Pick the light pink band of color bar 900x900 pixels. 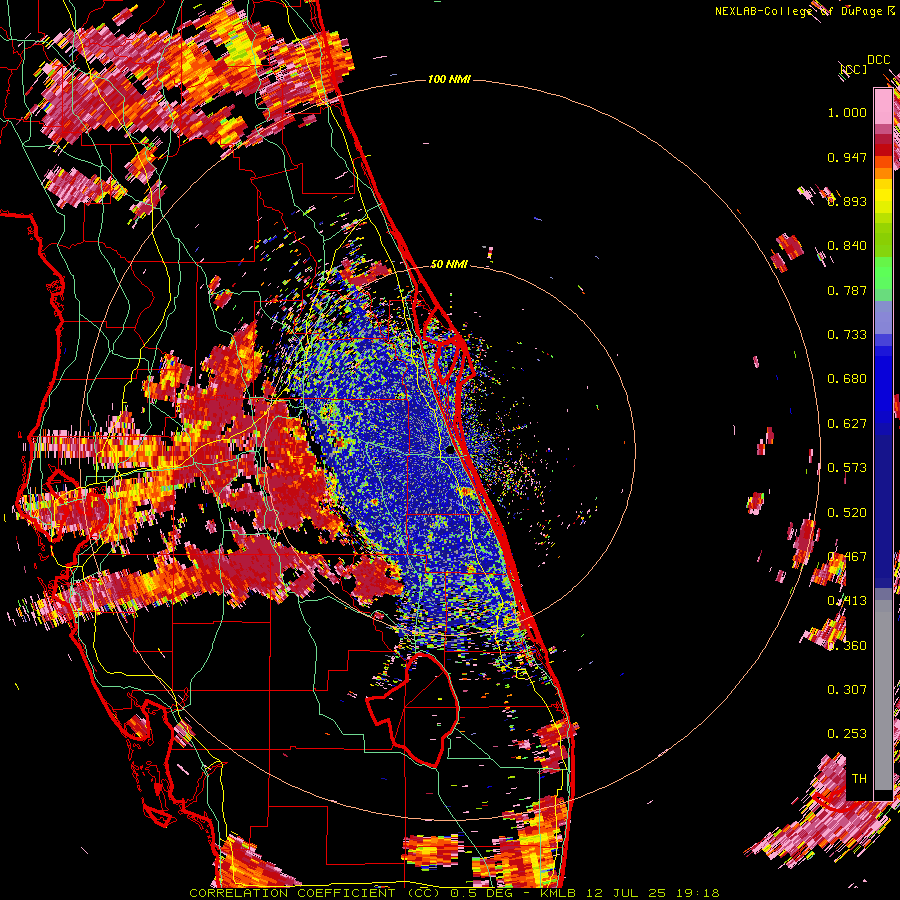pos(883,106)
